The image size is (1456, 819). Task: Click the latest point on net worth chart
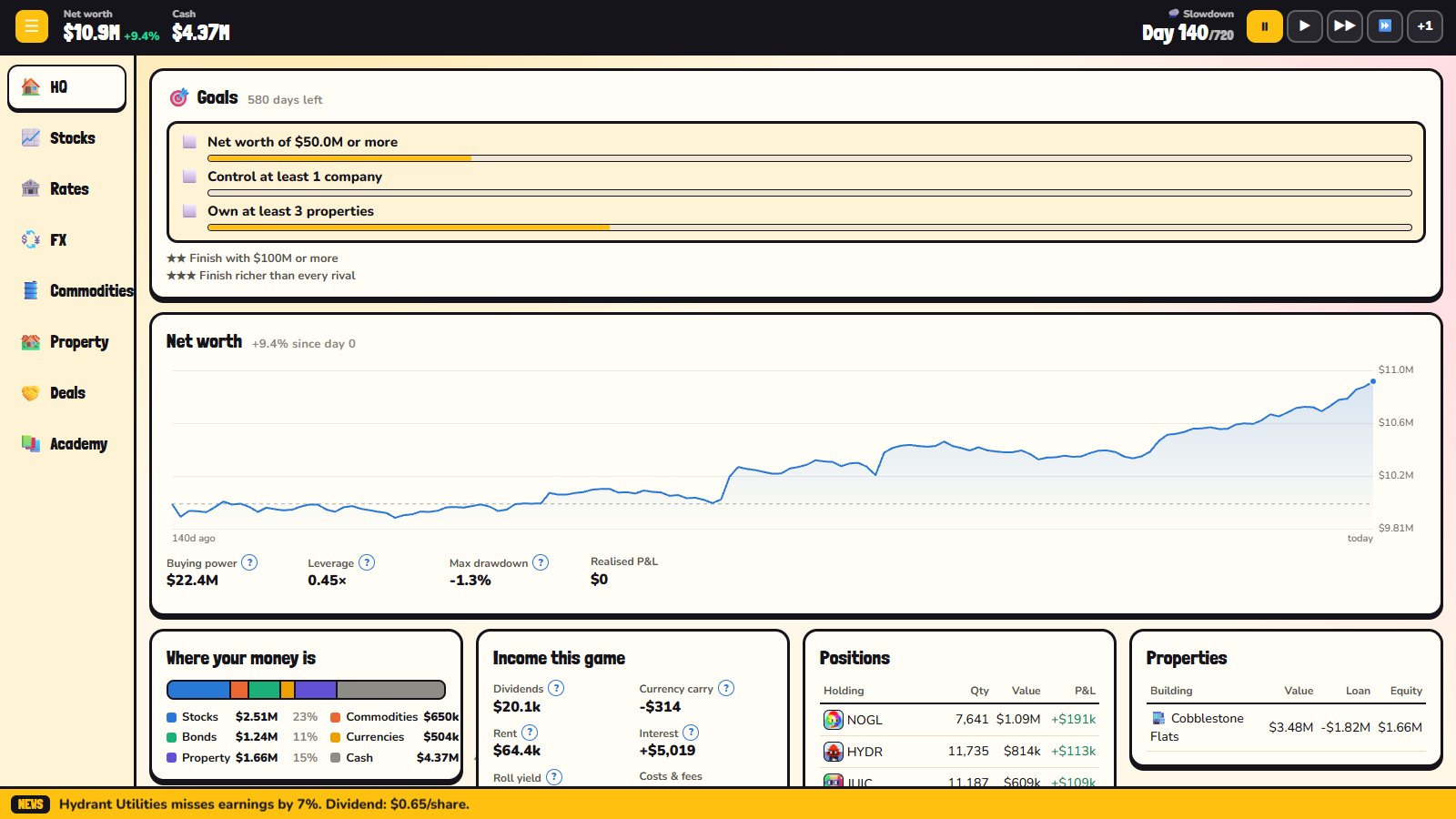pyautogui.click(x=1373, y=381)
